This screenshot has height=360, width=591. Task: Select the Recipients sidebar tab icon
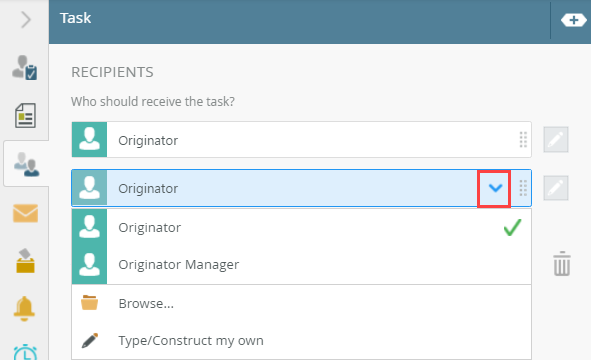tap(26, 164)
